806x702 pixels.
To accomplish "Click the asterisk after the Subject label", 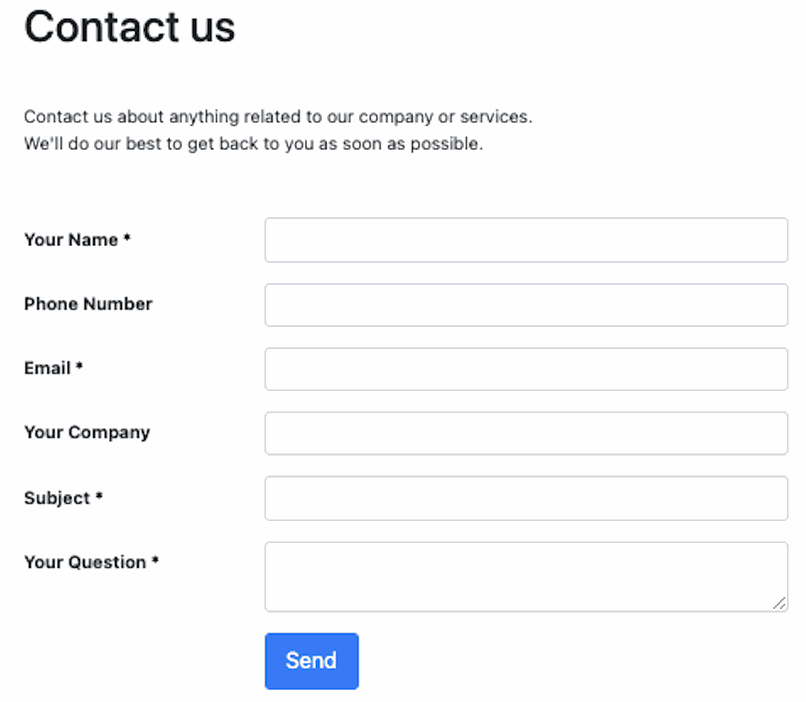I will (99, 498).
